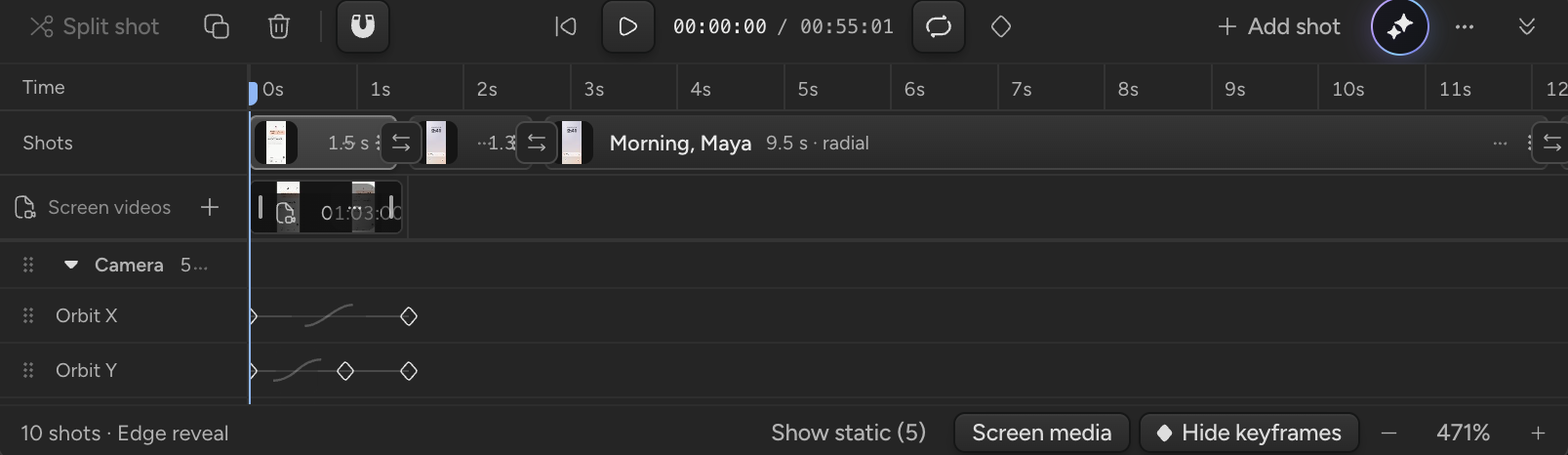
Task: Click the Shots track label
Action: 48,143
